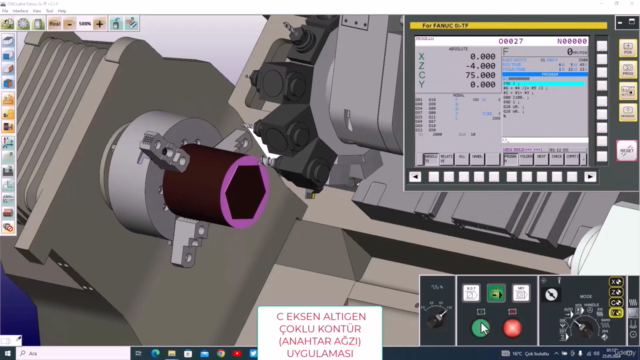
Task: Click the ALL soft key label
Action: pyautogui.click(x=462, y=159)
